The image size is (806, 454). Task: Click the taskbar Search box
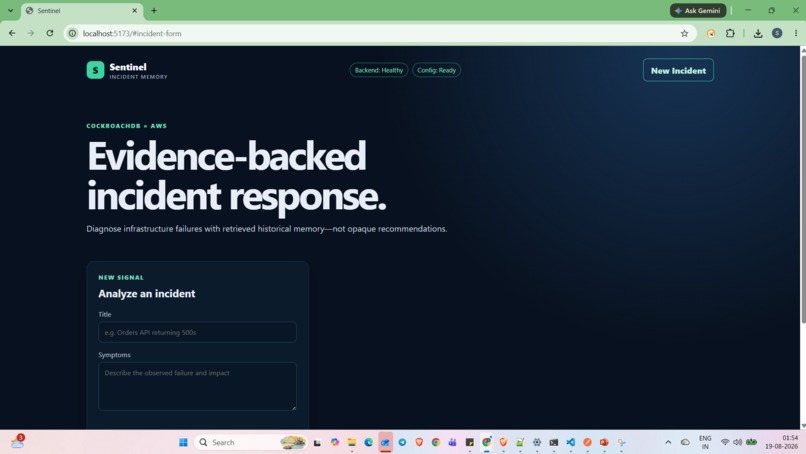(x=251, y=442)
